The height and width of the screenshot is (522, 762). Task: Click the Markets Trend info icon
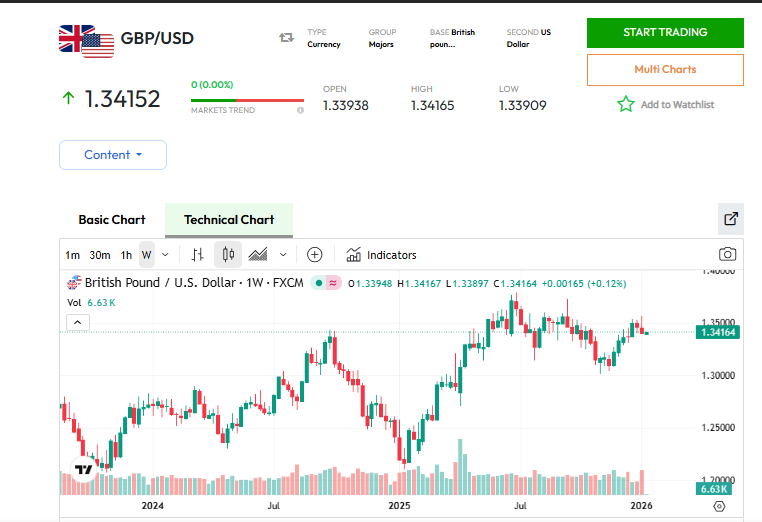click(300, 111)
